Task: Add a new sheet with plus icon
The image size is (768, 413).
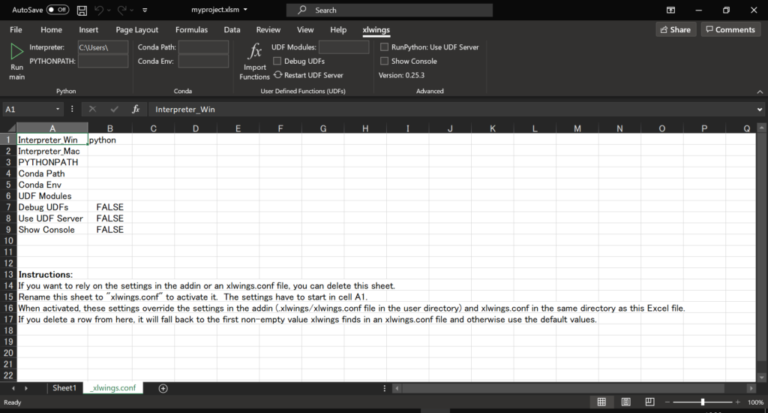Action: (163, 388)
